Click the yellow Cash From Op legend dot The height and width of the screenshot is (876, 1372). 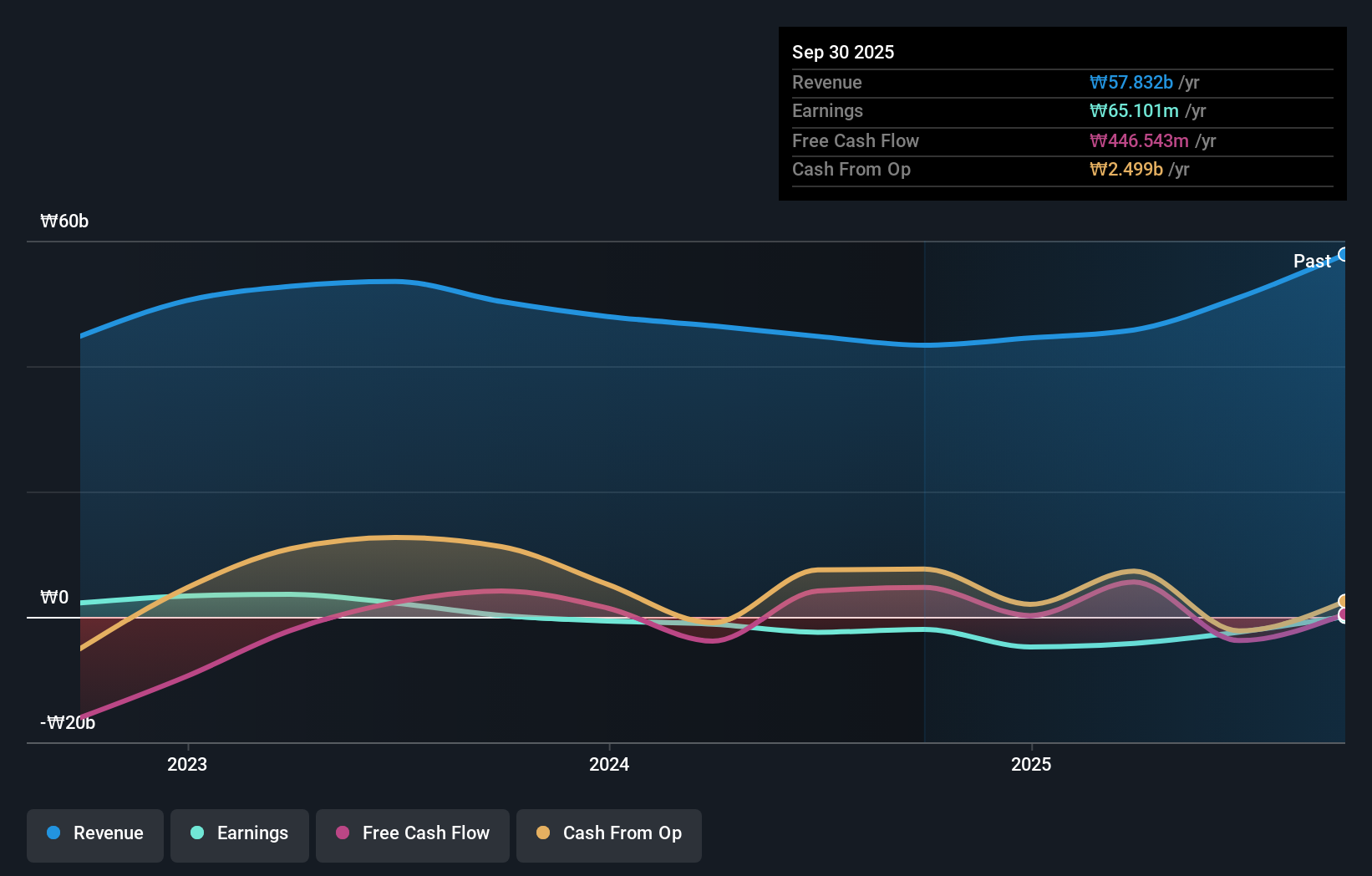(543, 833)
